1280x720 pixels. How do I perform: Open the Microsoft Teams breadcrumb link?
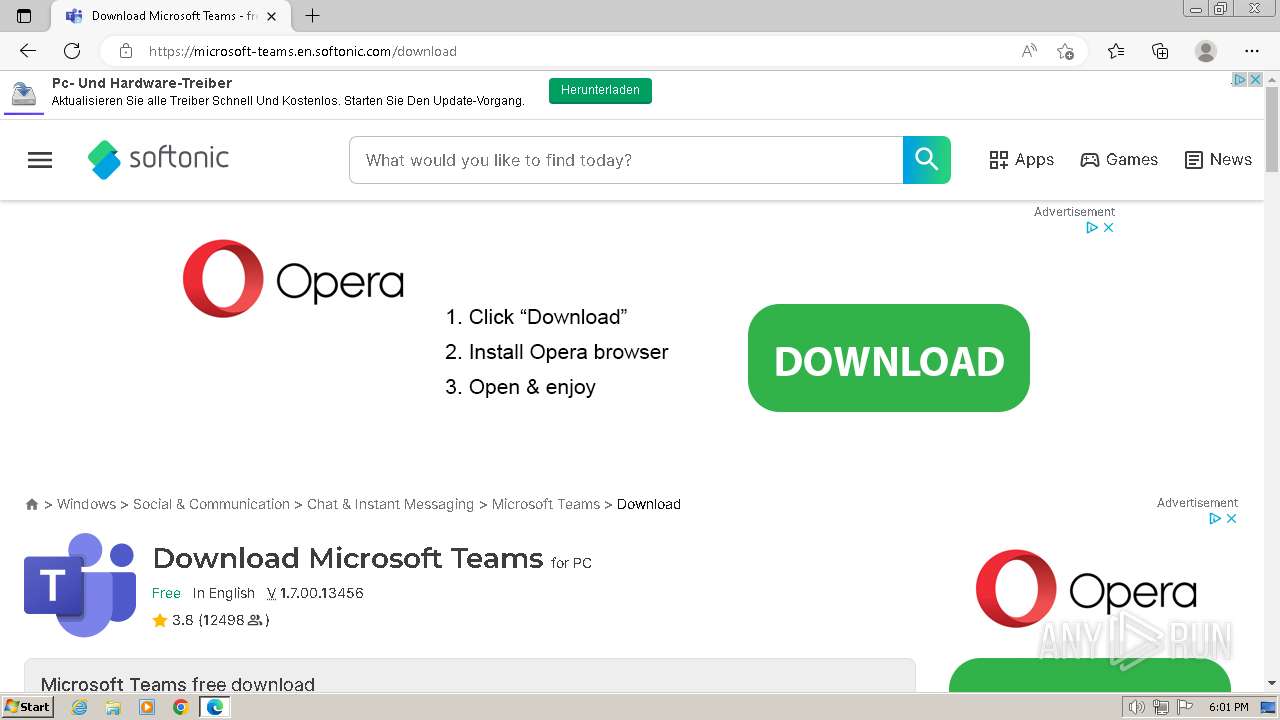pyautogui.click(x=546, y=504)
